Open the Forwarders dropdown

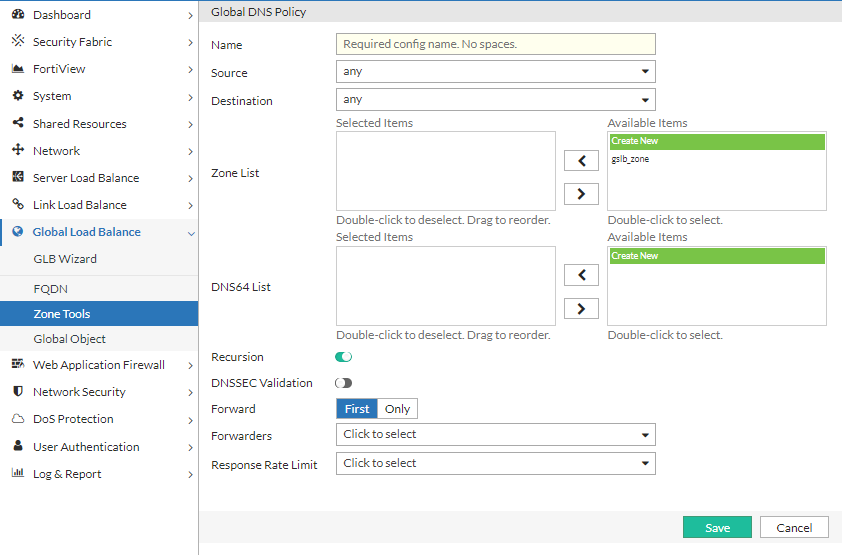coord(495,435)
